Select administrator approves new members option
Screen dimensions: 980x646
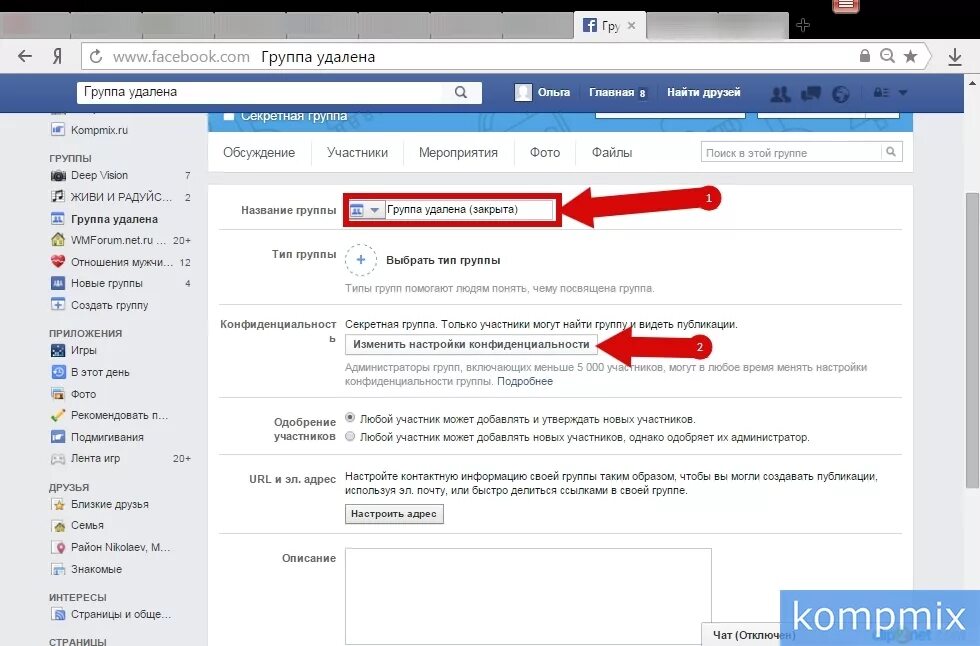(x=350, y=436)
